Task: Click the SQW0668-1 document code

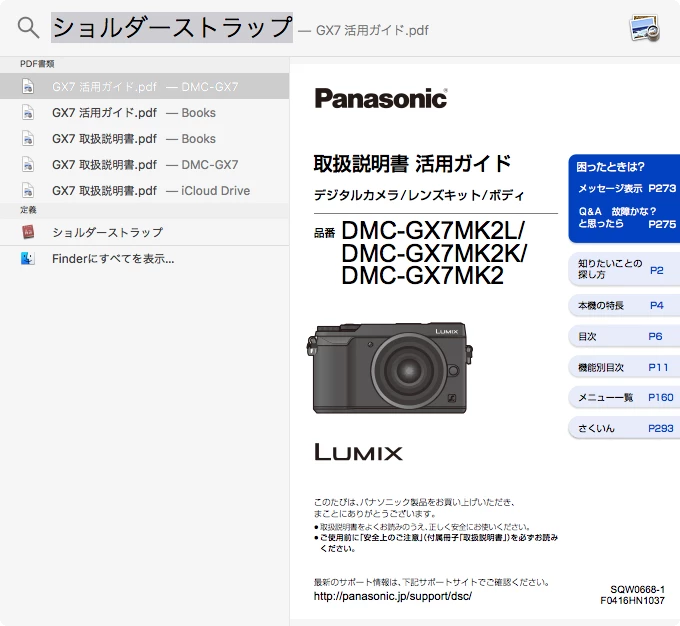Action: (637, 589)
